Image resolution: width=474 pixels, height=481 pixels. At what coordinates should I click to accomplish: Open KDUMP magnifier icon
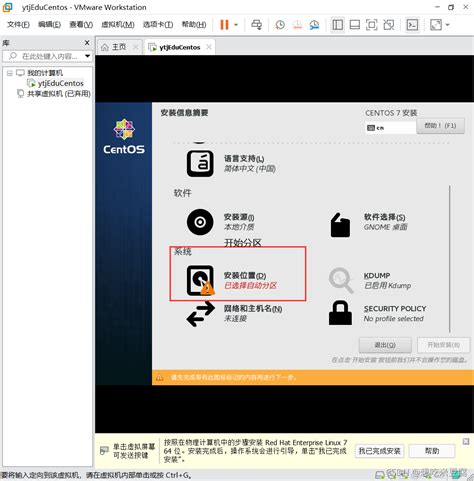pyautogui.click(x=341, y=280)
